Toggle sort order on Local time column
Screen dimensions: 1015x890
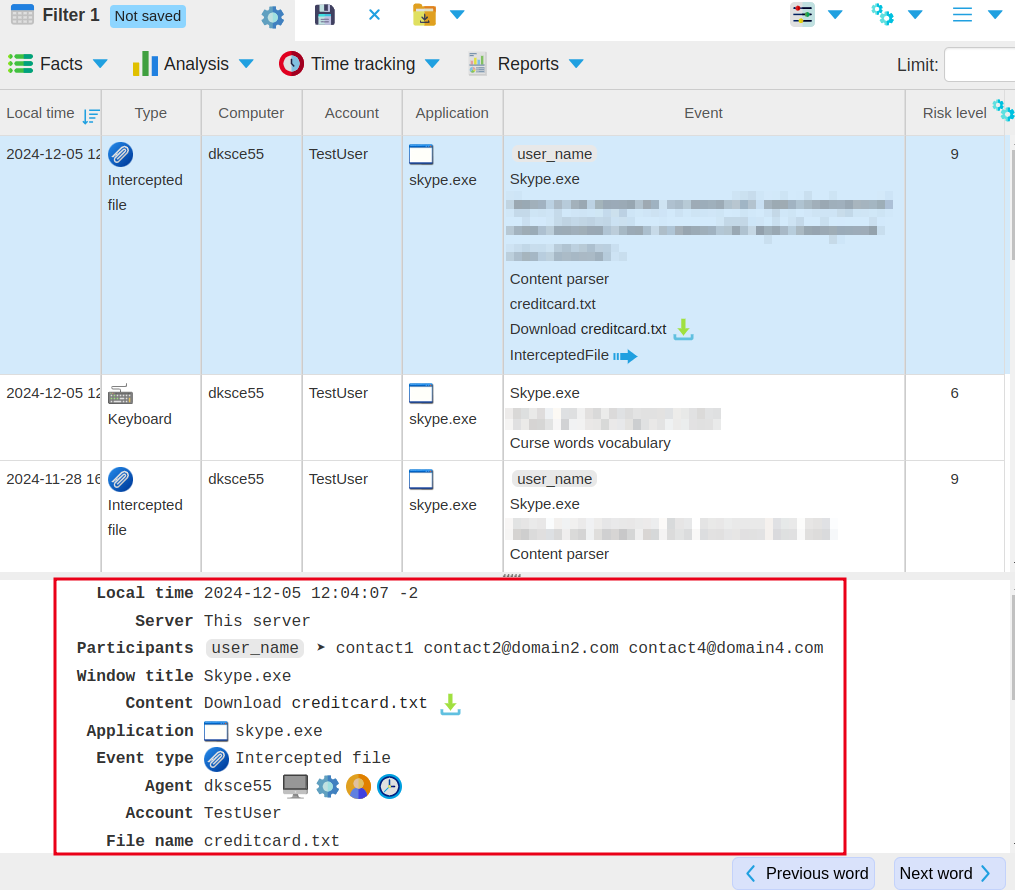[x=91, y=115]
